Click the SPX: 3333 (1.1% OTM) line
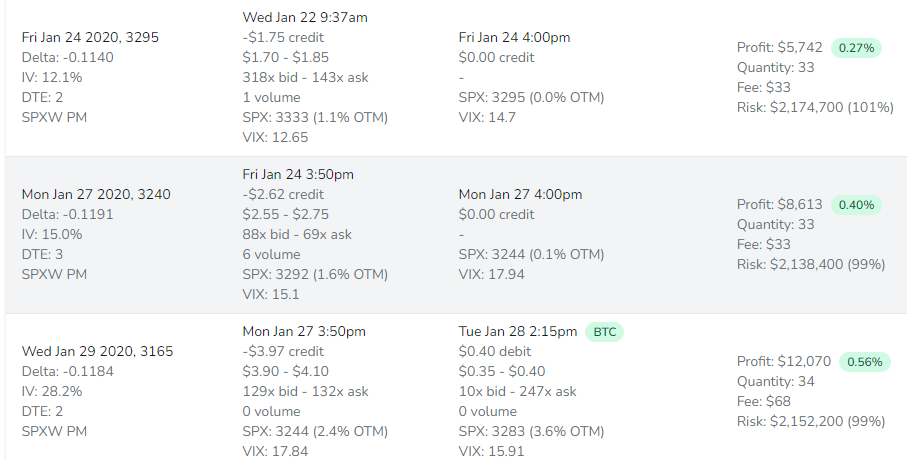The height and width of the screenshot is (461, 907). (315, 117)
